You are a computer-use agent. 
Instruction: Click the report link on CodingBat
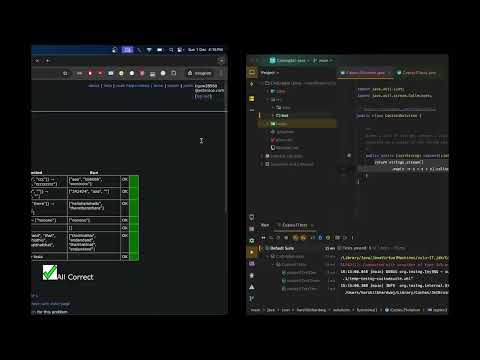tap(173, 86)
